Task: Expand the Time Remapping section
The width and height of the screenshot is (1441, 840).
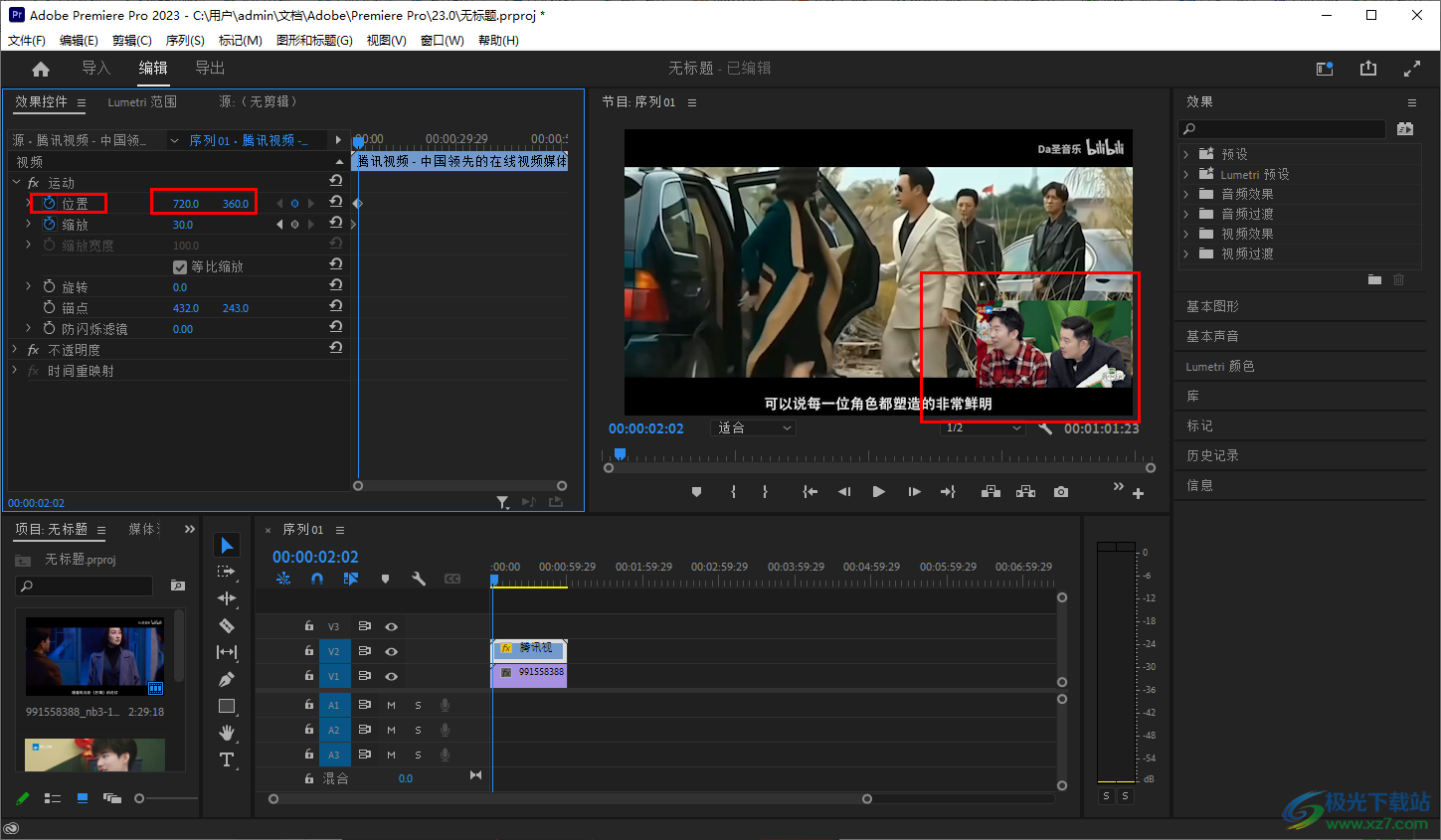Action: click(x=15, y=370)
